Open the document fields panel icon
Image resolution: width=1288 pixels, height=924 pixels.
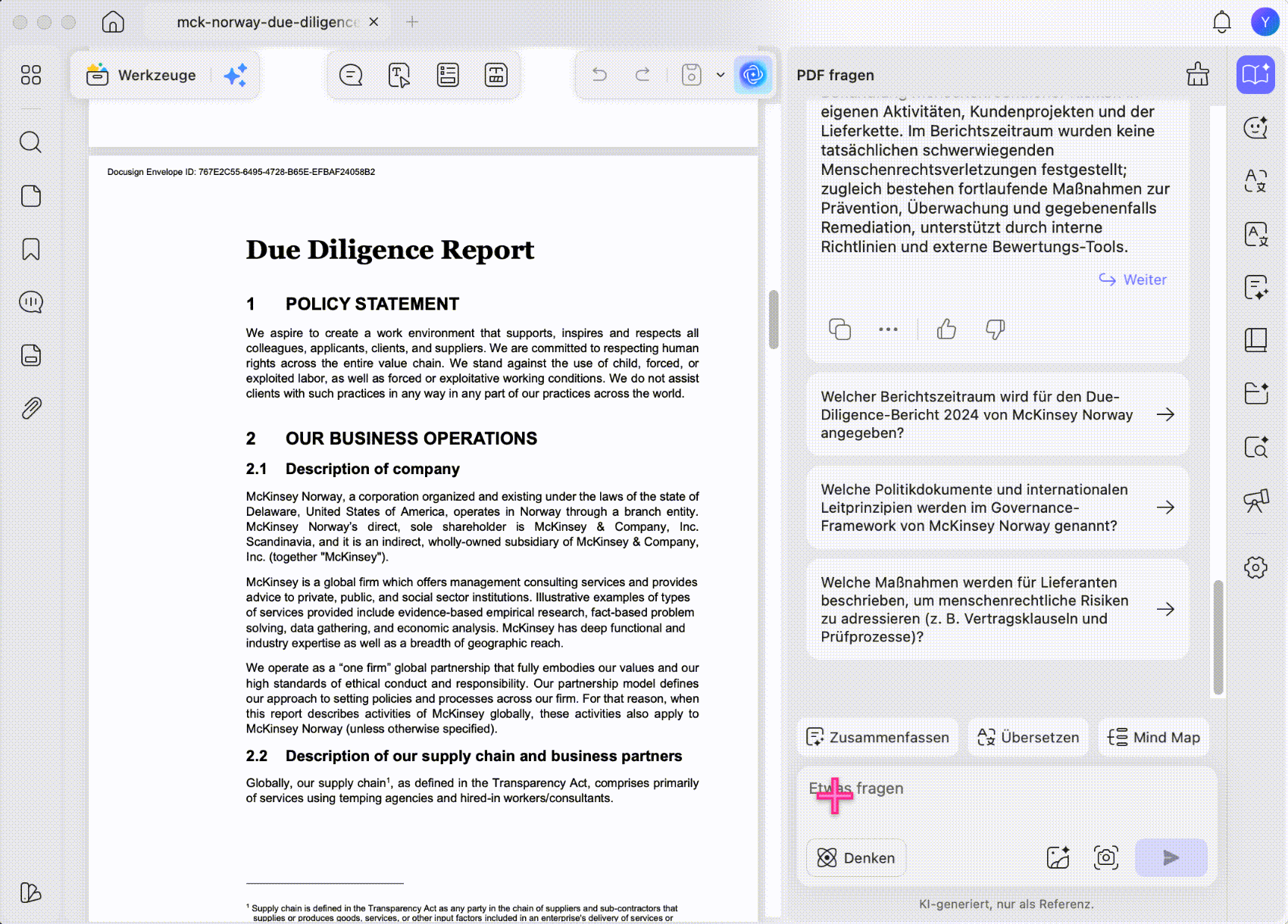pyautogui.click(x=31, y=355)
